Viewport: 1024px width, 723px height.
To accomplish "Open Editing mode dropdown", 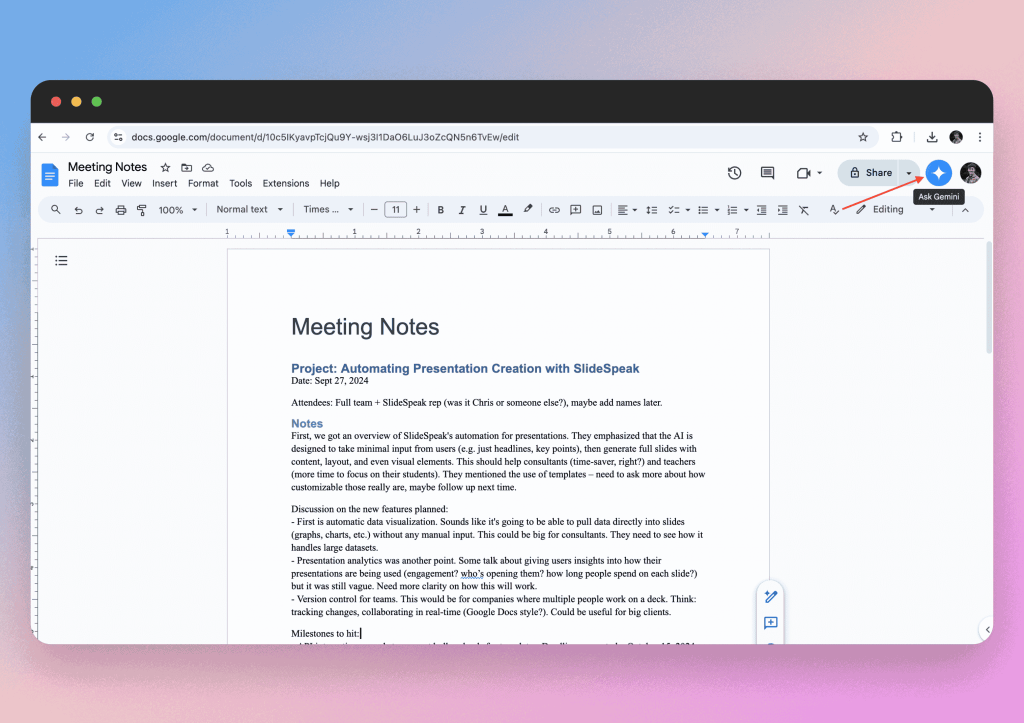I will 896,210.
